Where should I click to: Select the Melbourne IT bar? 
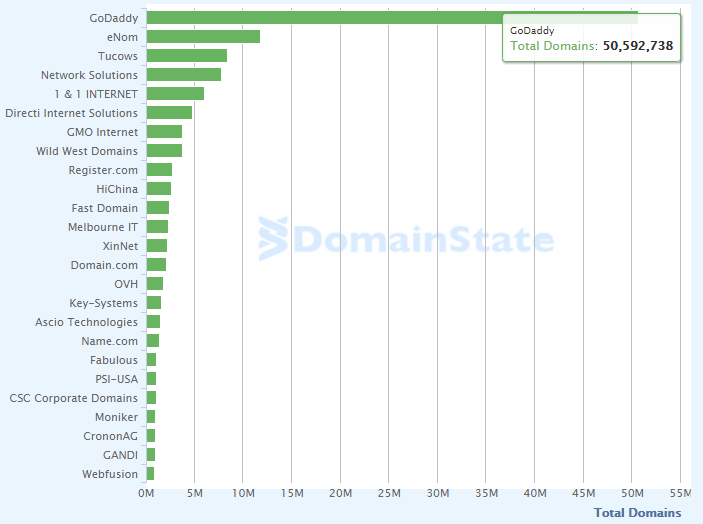point(157,227)
